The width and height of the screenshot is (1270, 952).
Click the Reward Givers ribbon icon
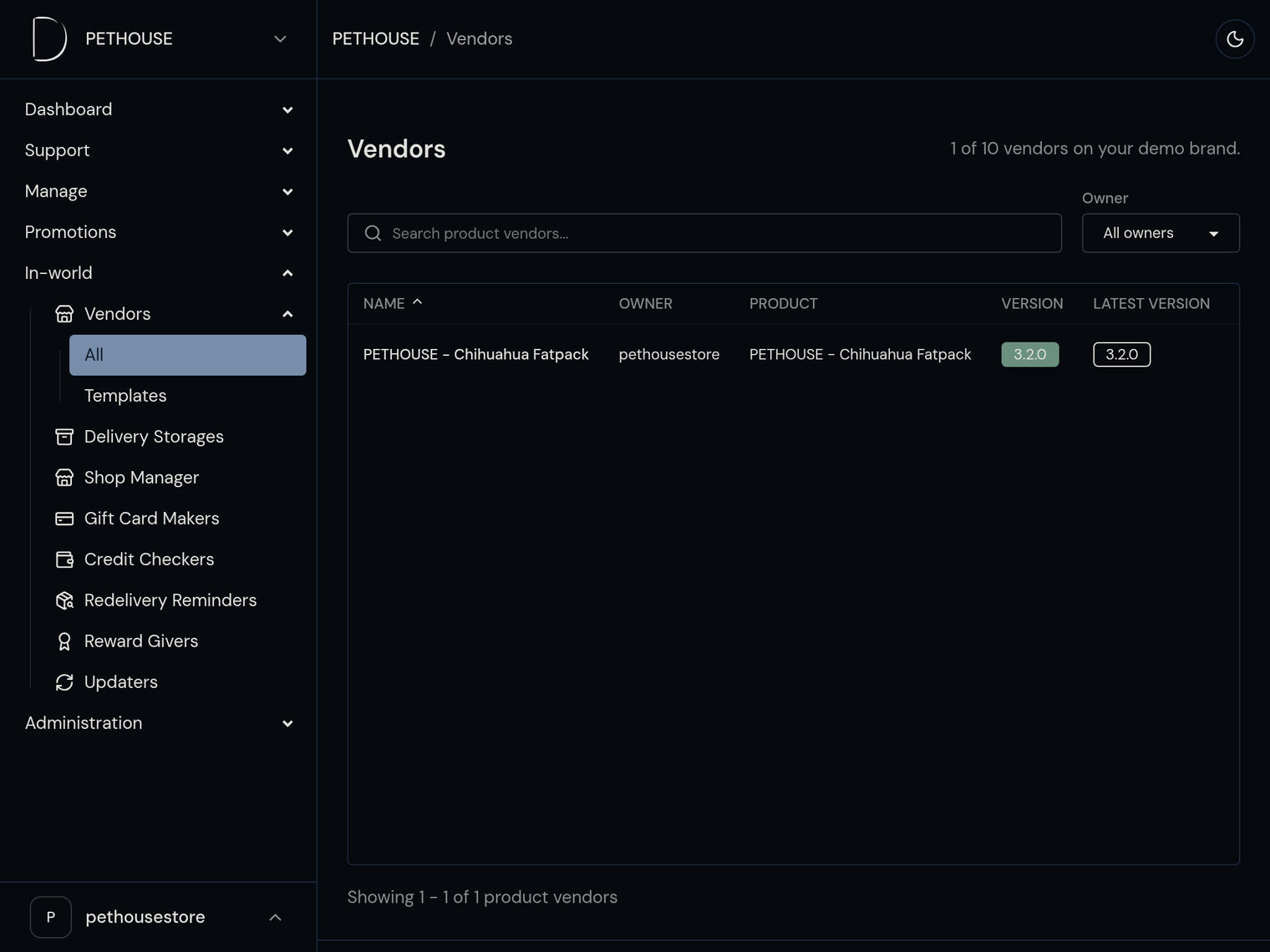pos(64,641)
